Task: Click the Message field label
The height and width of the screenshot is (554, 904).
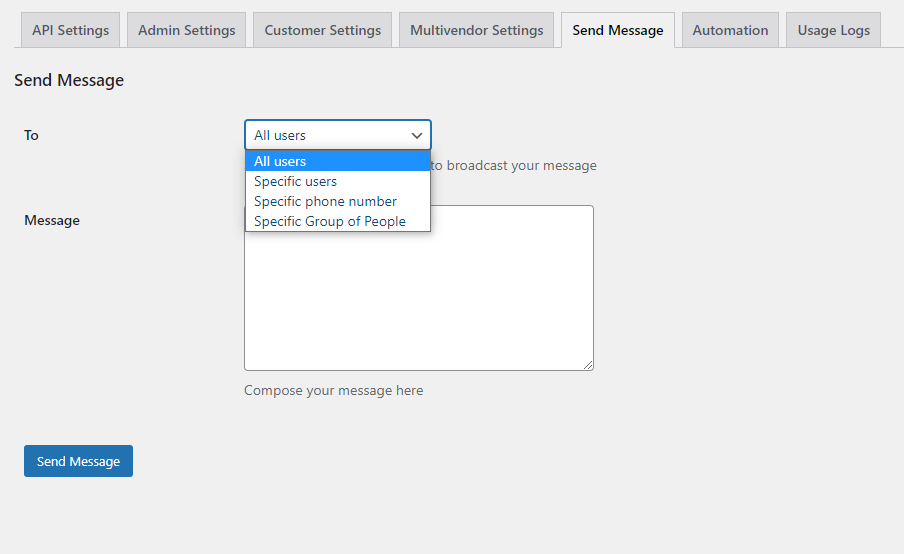Action: [x=52, y=220]
